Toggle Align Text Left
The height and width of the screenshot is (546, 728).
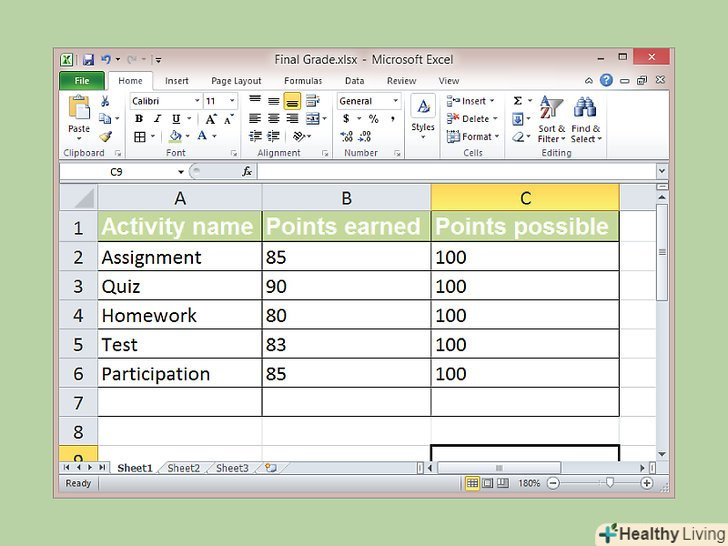tap(255, 119)
